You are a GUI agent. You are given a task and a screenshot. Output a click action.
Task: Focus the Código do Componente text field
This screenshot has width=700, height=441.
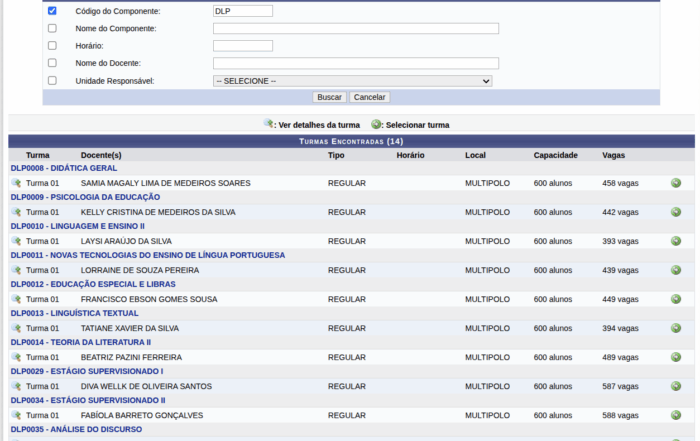242,11
